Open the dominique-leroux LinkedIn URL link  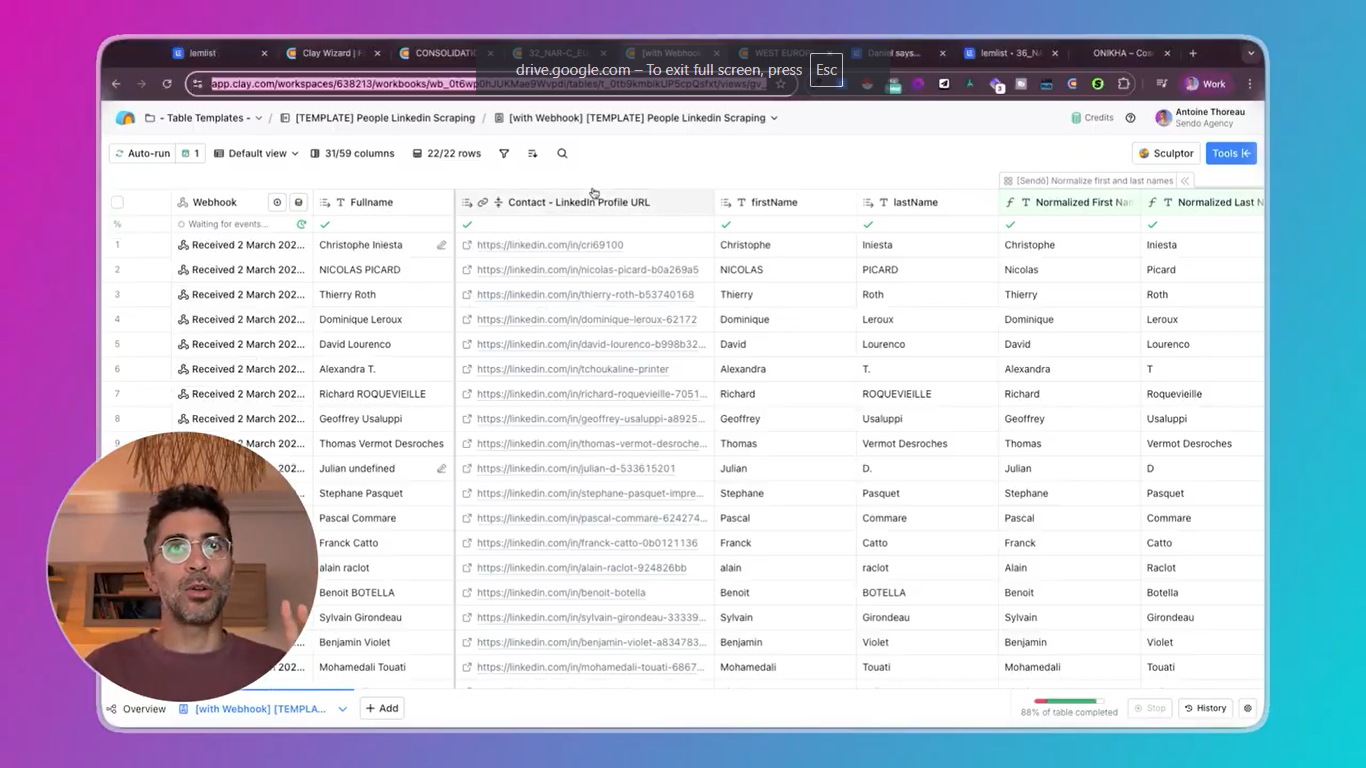click(587, 320)
